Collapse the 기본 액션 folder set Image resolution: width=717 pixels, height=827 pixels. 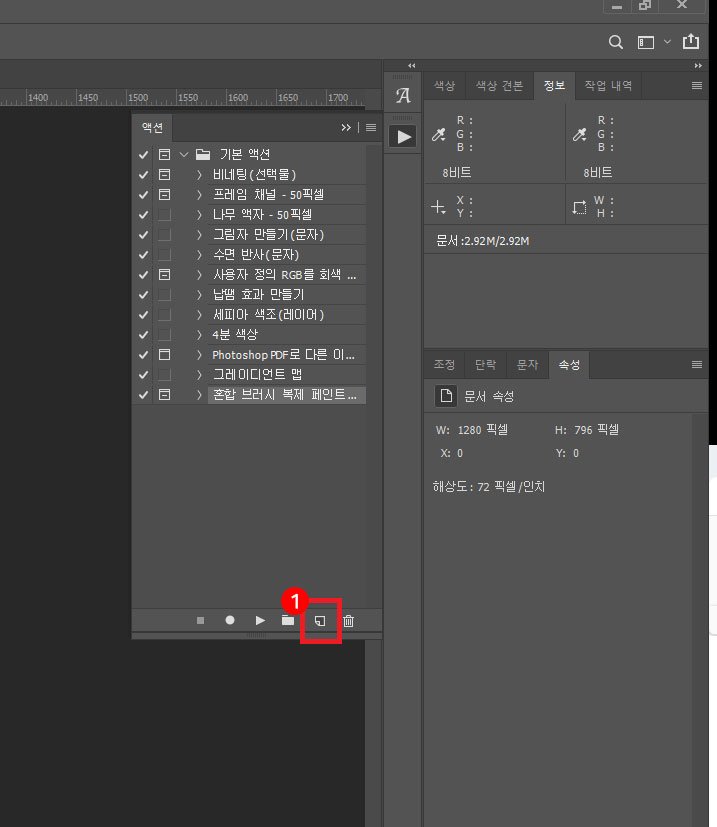click(184, 155)
